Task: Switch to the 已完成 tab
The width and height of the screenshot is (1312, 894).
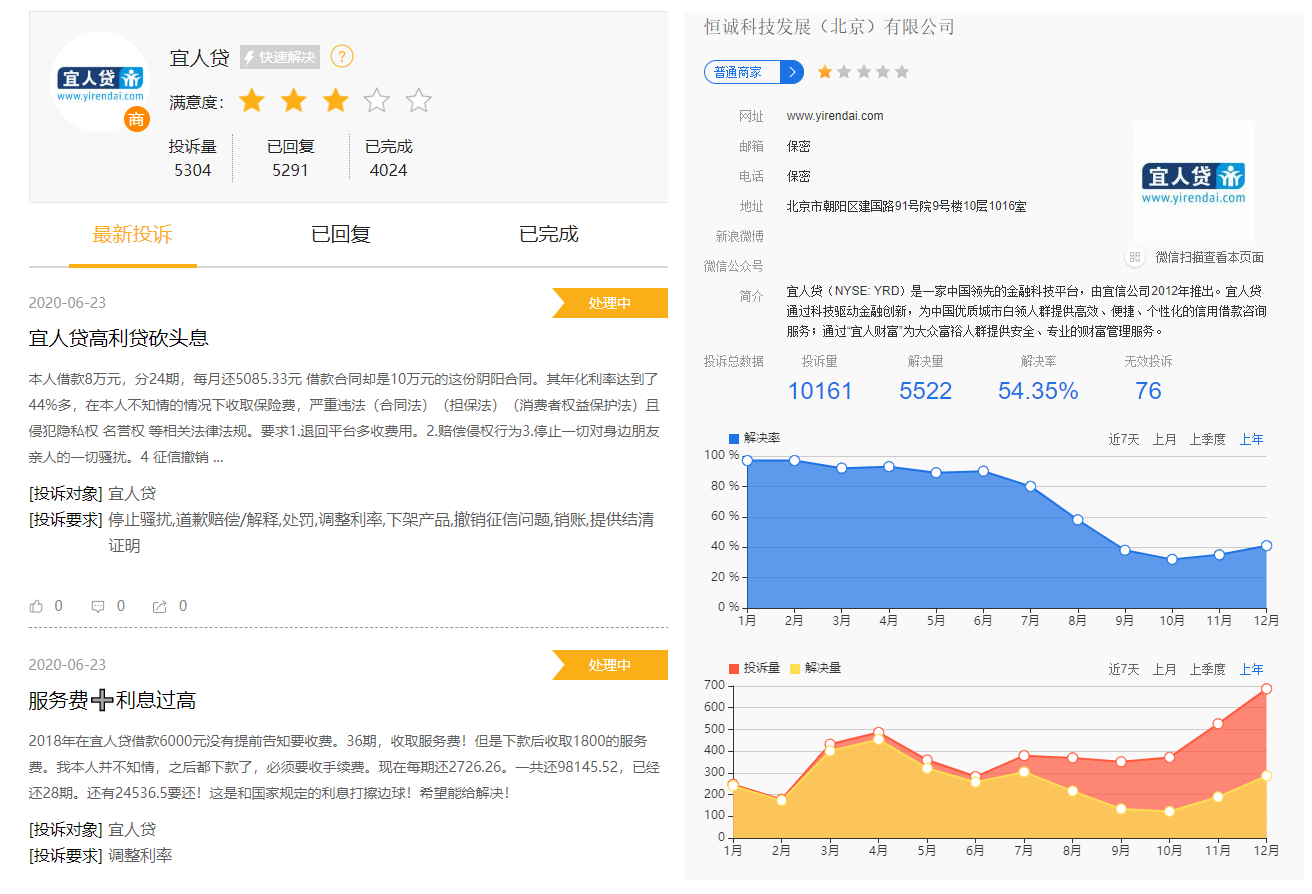Action: pyautogui.click(x=549, y=235)
